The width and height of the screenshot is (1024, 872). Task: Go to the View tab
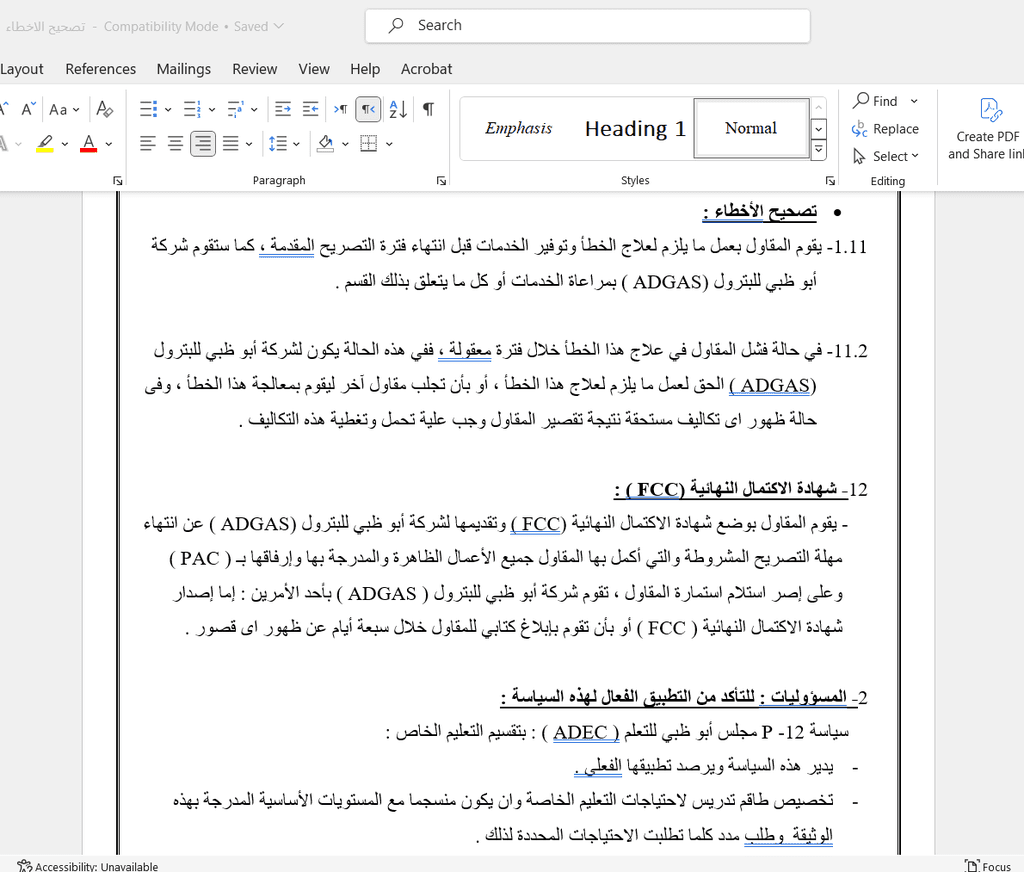[x=314, y=69]
